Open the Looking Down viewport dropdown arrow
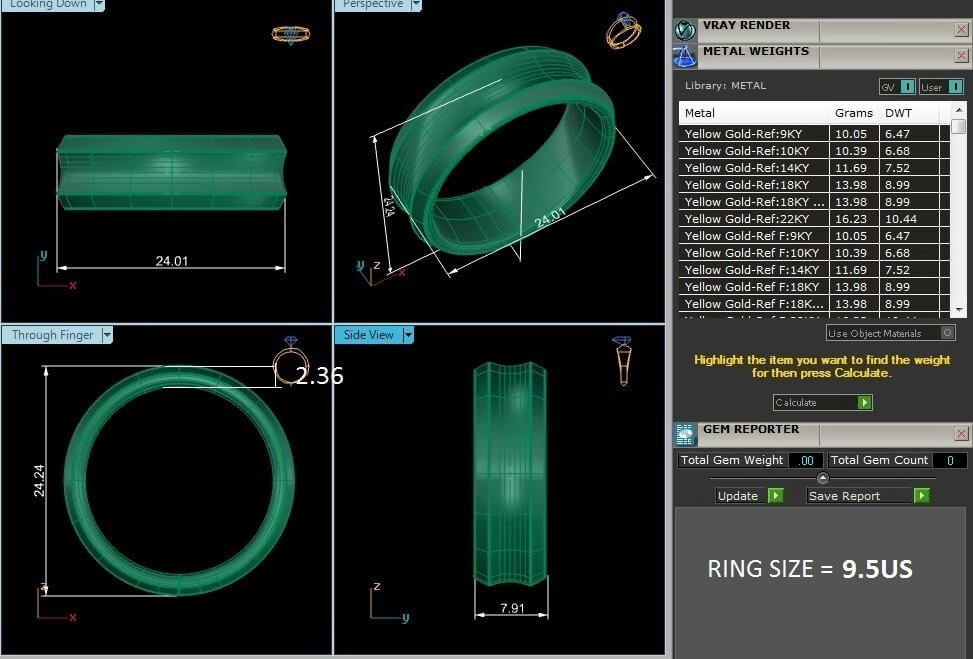This screenshot has width=973, height=659. click(x=99, y=4)
